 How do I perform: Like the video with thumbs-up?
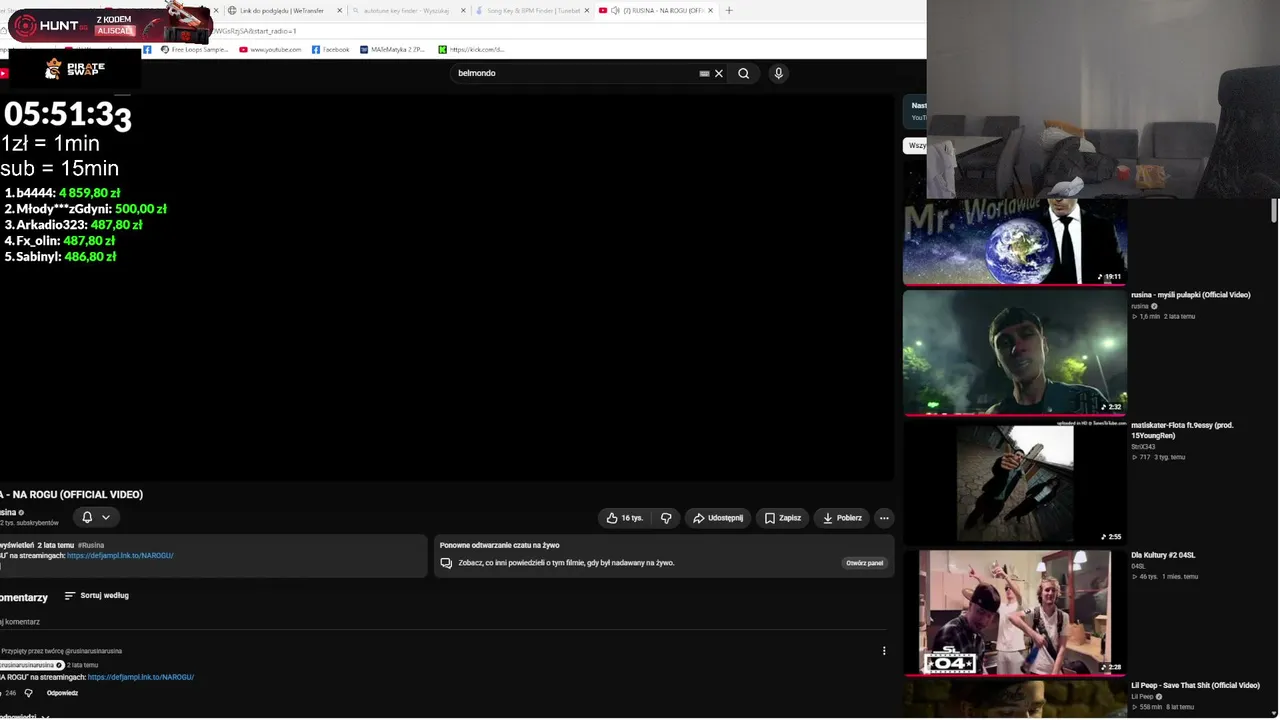pyautogui.click(x=624, y=518)
